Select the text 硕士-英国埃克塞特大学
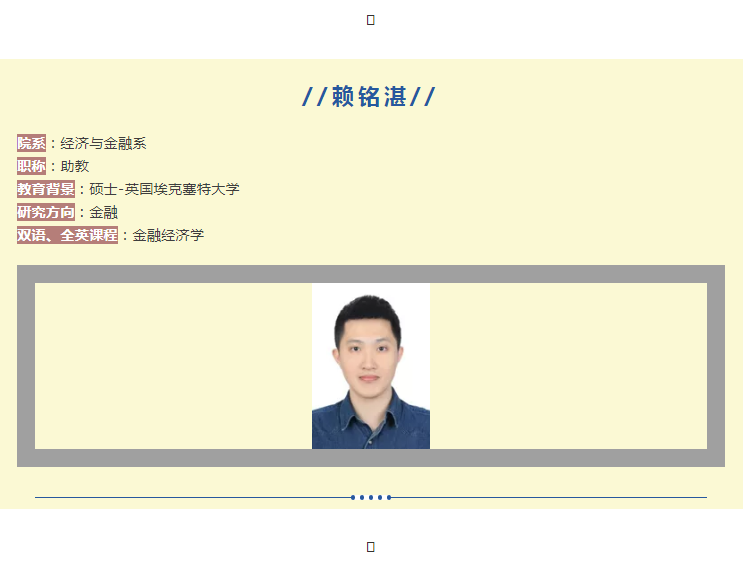Viewport: 745px width, 581px height. pos(164,189)
